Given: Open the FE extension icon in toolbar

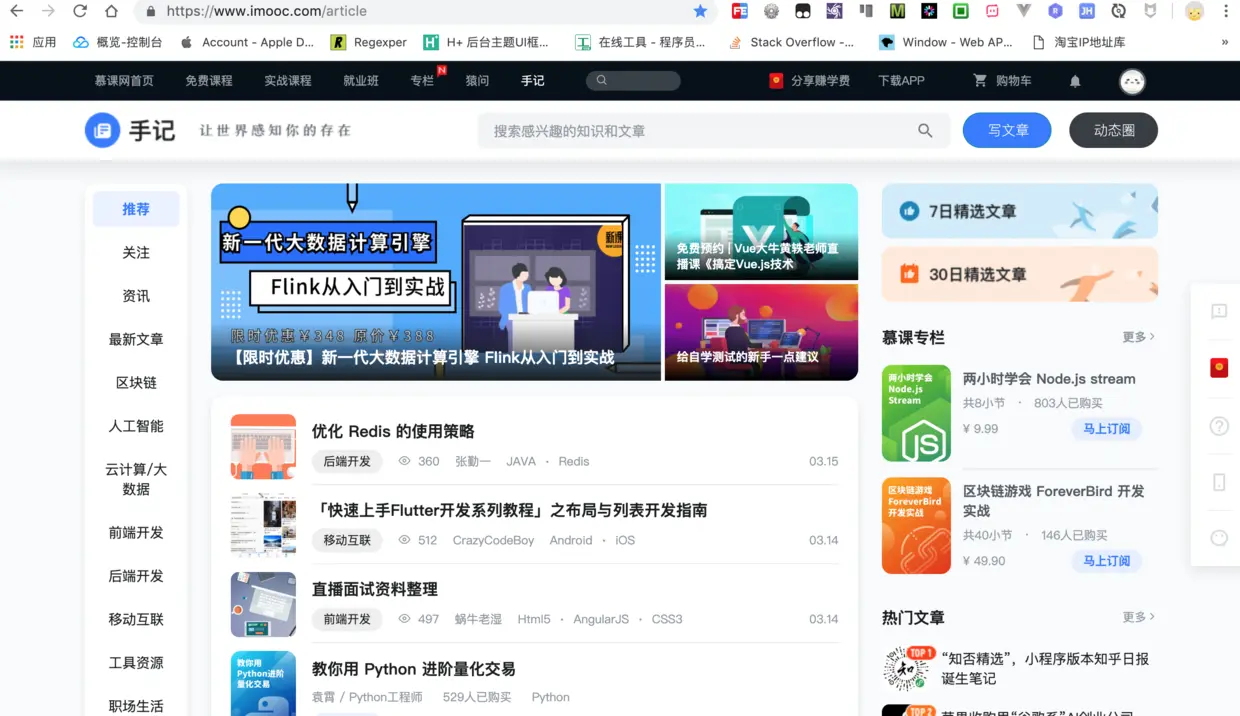Looking at the screenshot, I should point(739,11).
